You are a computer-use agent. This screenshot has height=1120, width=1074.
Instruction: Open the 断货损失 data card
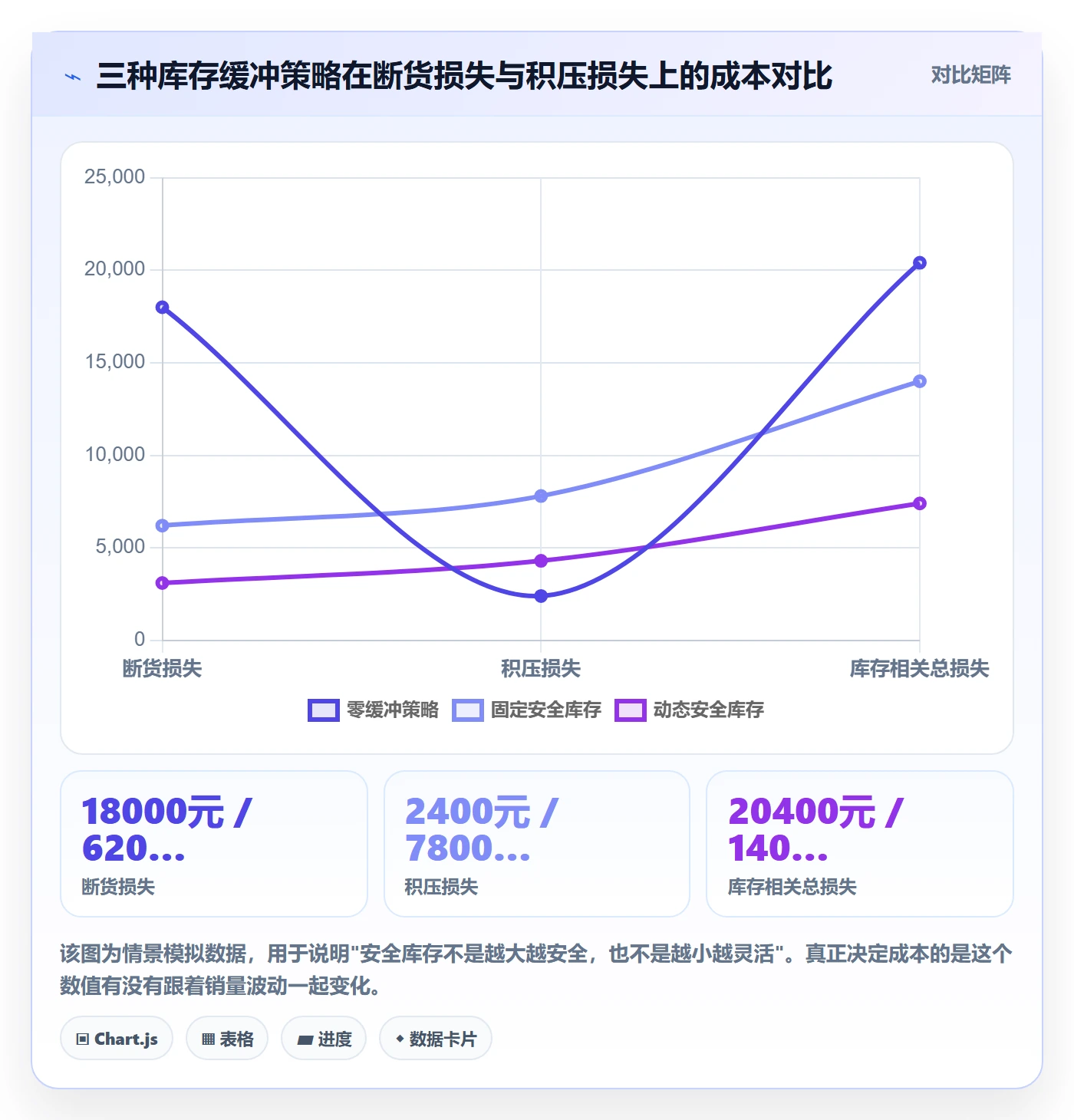pos(214,844)
